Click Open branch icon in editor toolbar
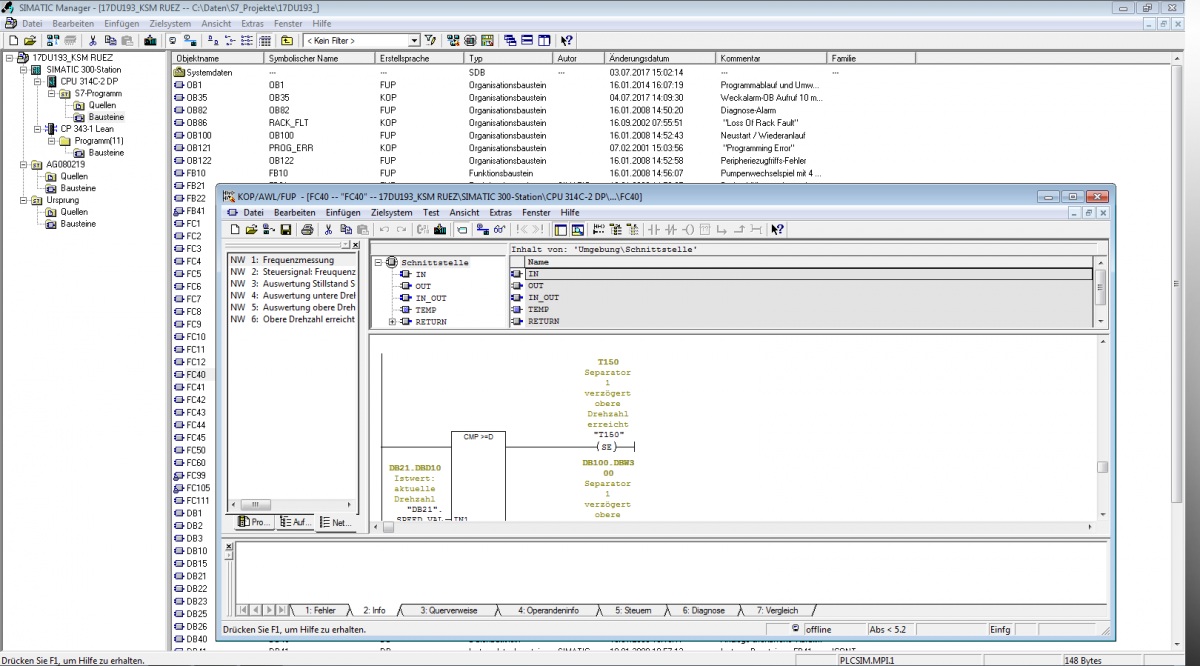1200x666 pixels. tap(722, 230)
